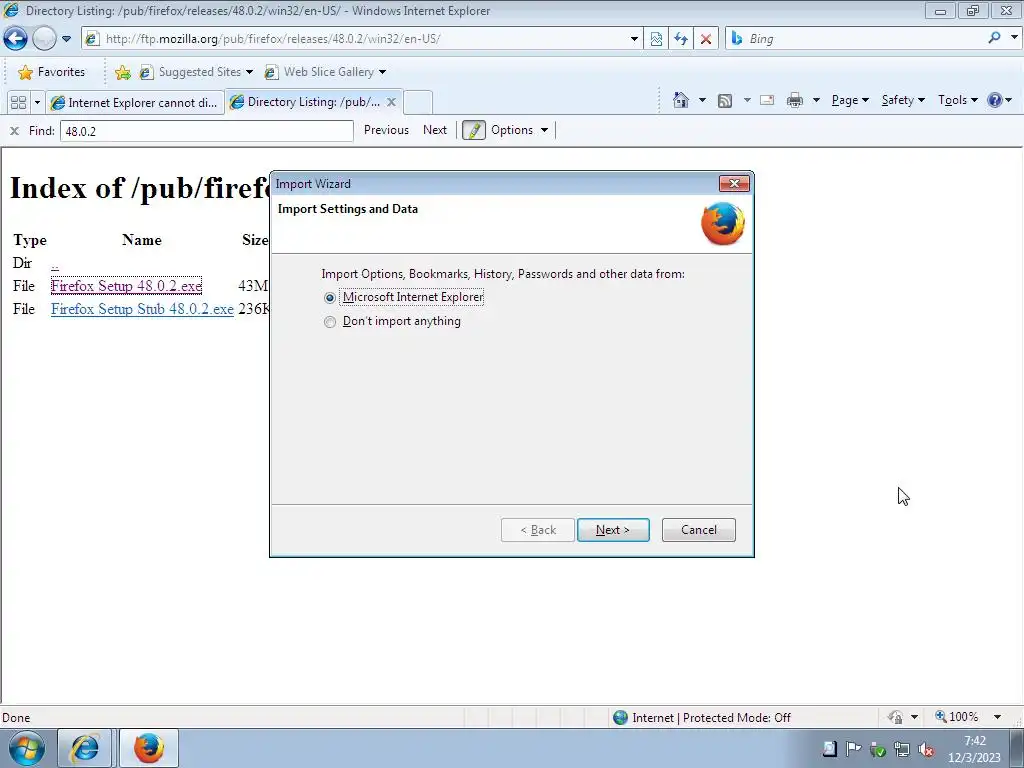The image size is (1024, 768).
Task: Toggle the Find highlight pencil icon
Action: point(474,130)
